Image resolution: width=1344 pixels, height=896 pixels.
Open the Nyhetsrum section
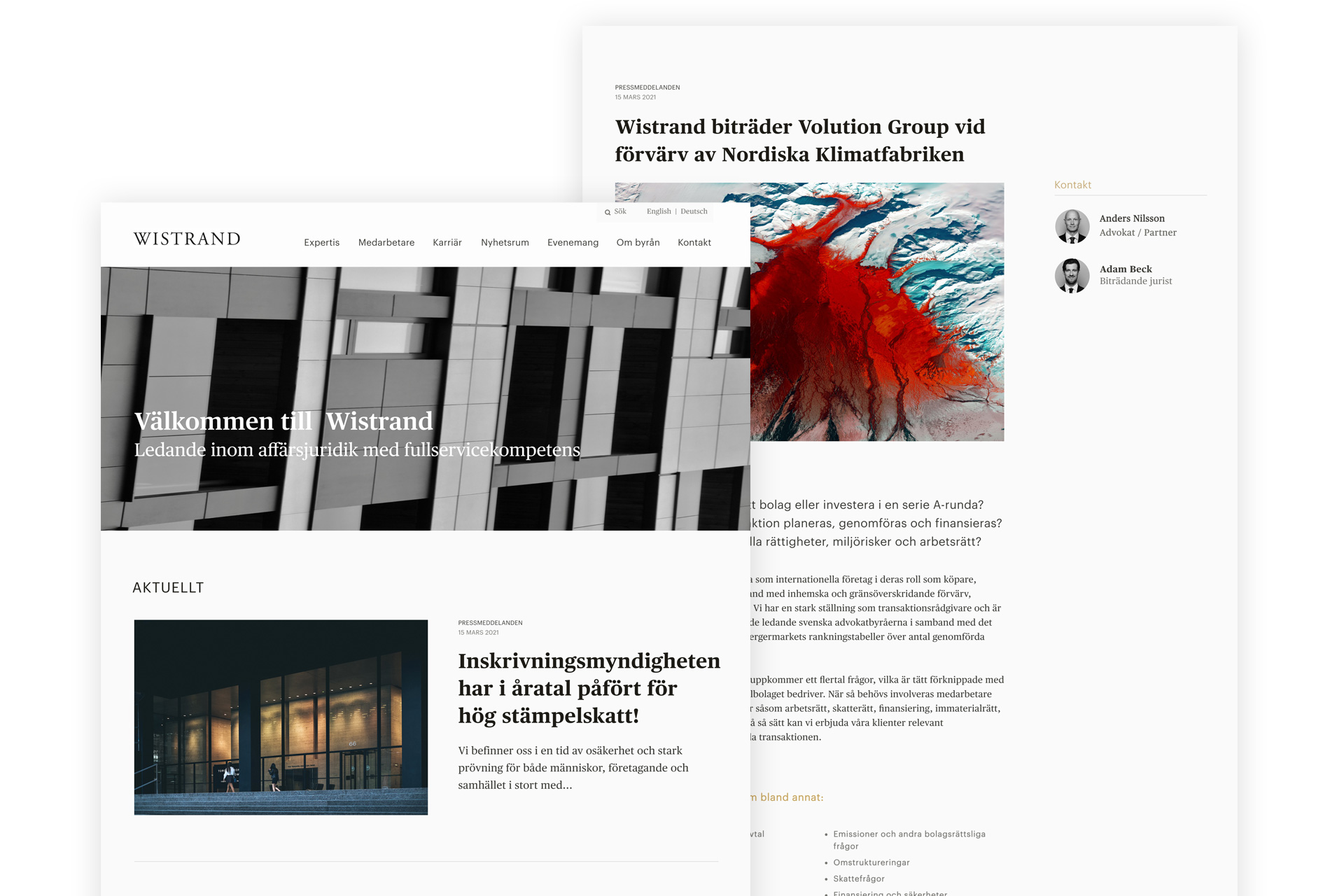click(x=505, y=242)
